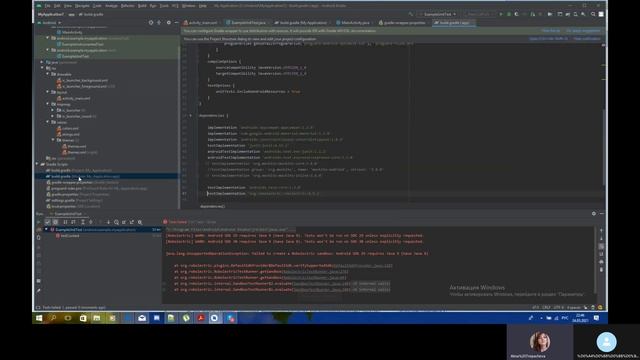The image size is (640, 360).
Task: Expand all test results in Run toolbar
Action: coord(82,222)
